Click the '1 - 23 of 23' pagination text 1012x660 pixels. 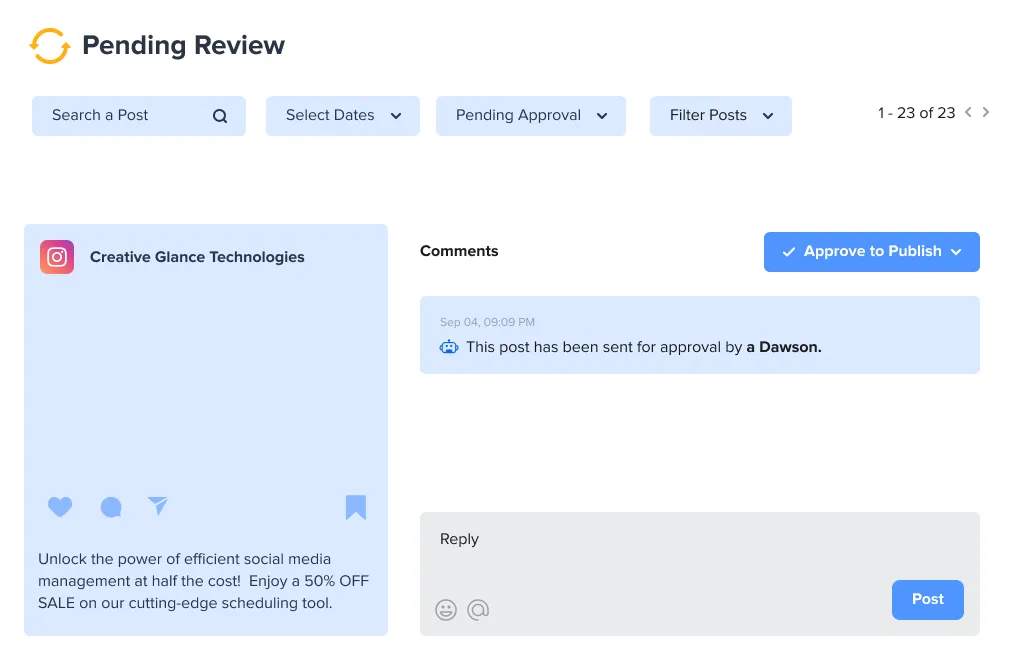916,113
